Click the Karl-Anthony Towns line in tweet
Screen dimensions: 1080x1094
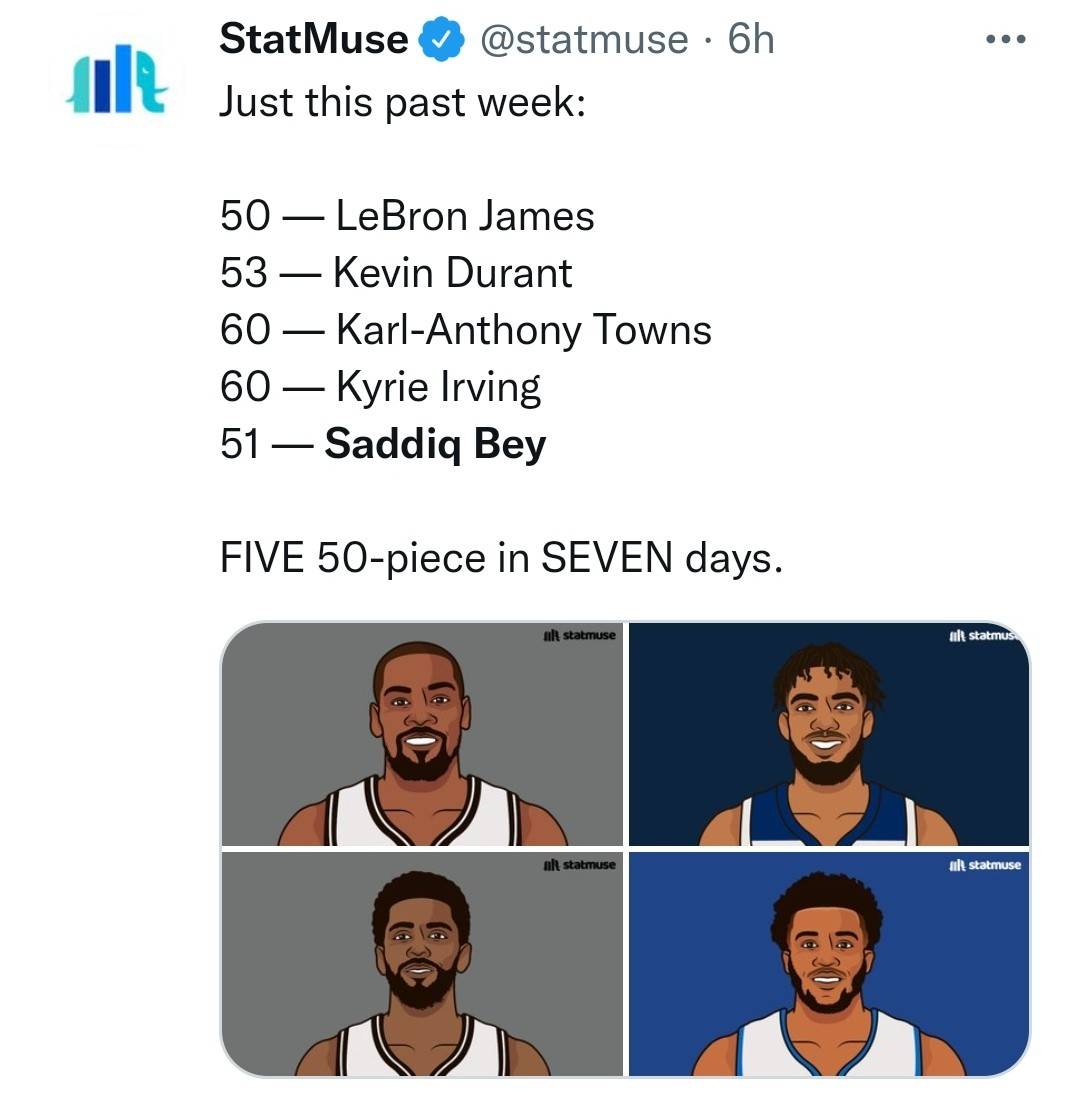(x=466, y=329)
